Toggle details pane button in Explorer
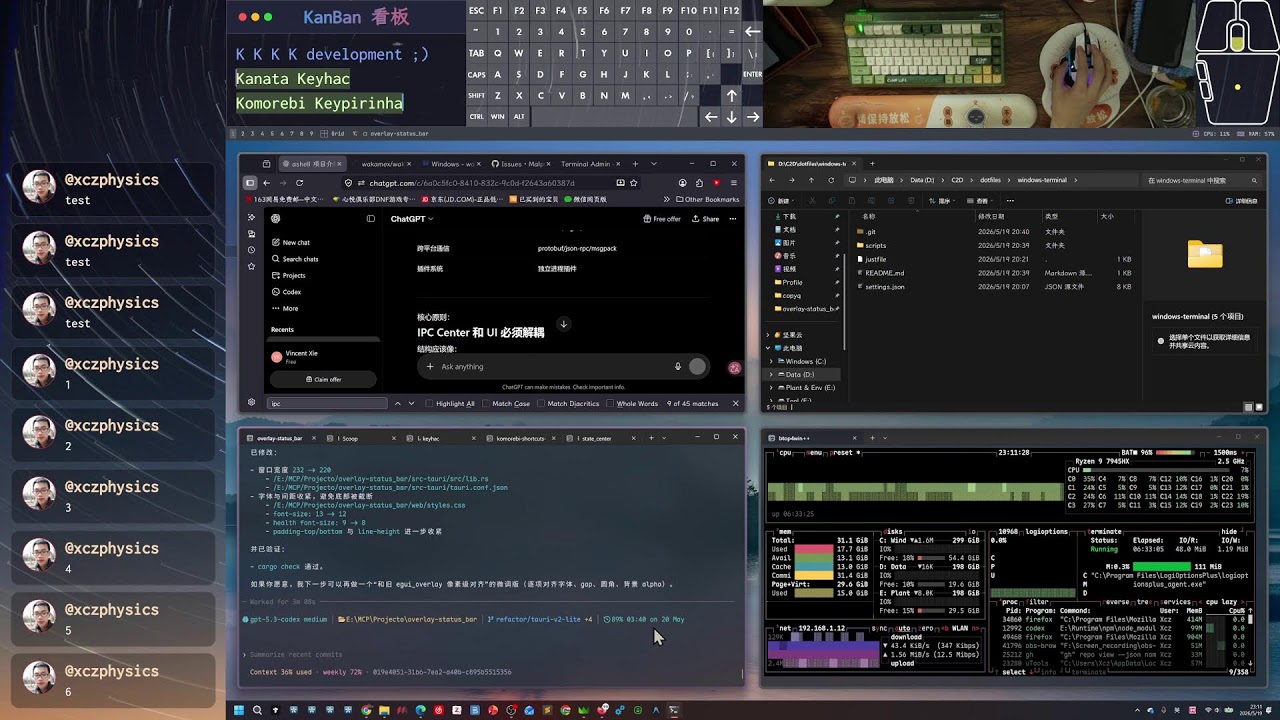 [x=1243, y=200]
